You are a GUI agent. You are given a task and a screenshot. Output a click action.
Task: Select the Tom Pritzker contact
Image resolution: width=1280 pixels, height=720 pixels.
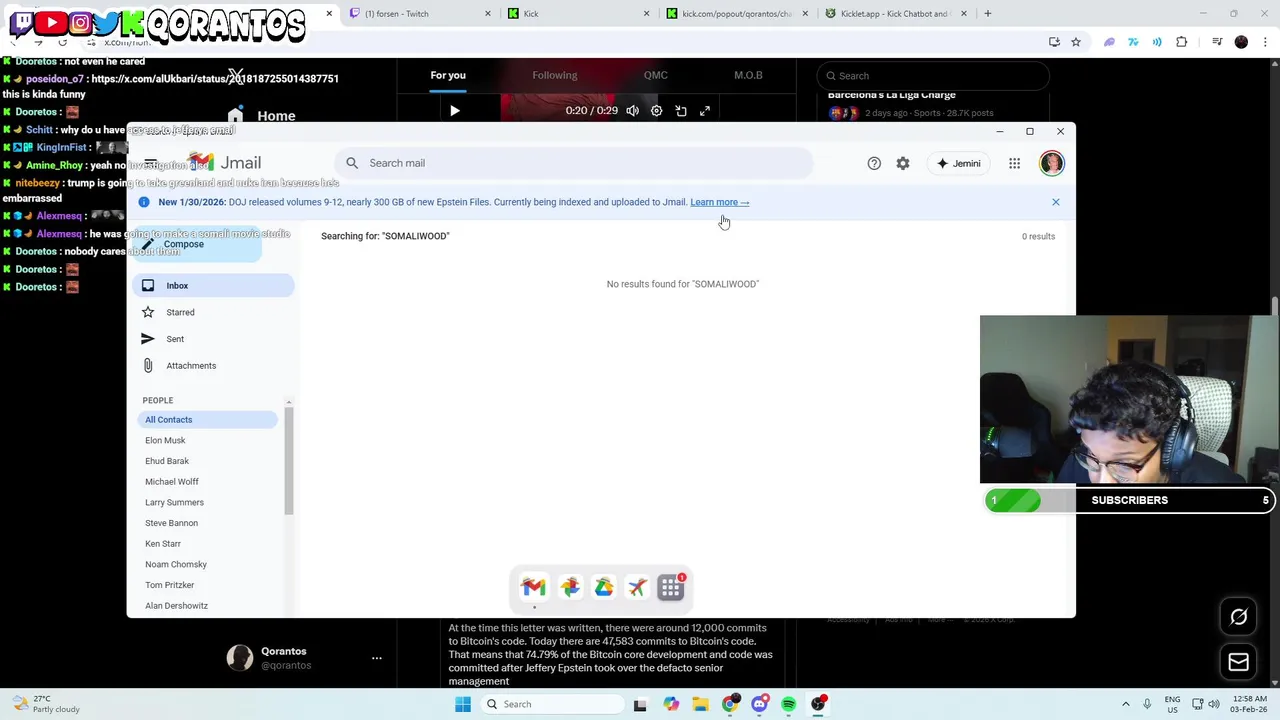coord(170,585)
